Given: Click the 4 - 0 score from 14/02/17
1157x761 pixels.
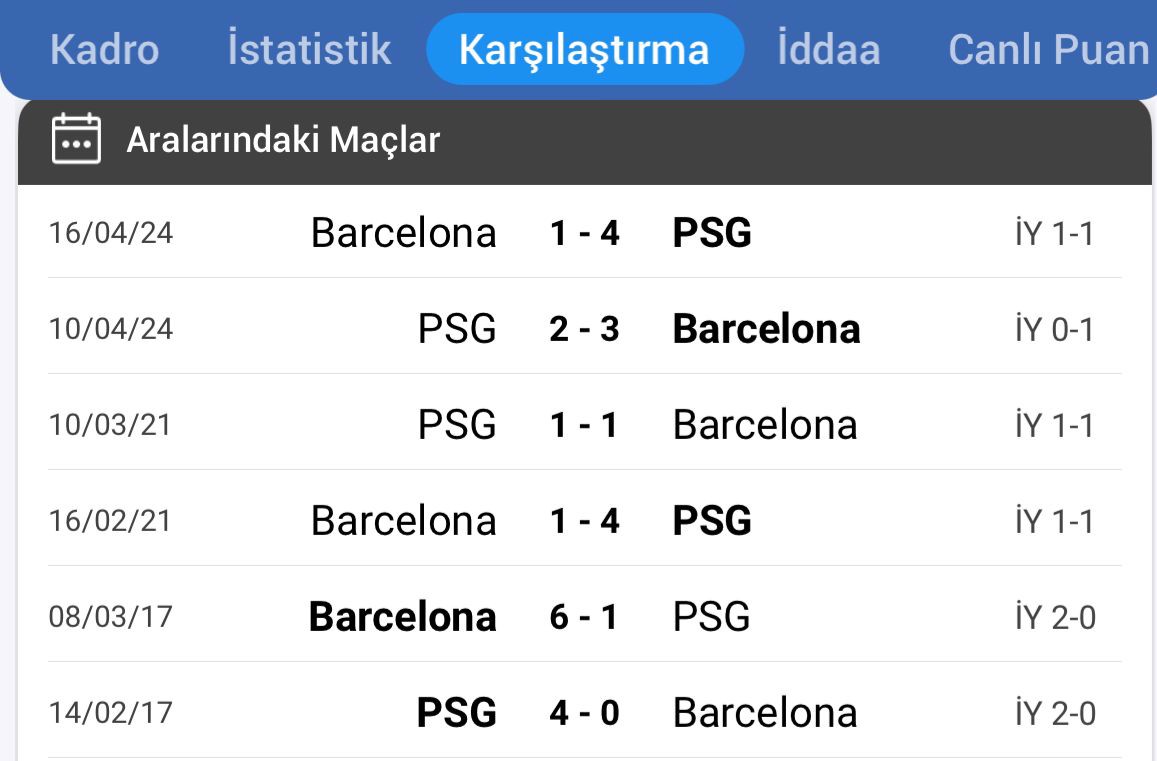Looking at the screenshot, I should 584,713.
